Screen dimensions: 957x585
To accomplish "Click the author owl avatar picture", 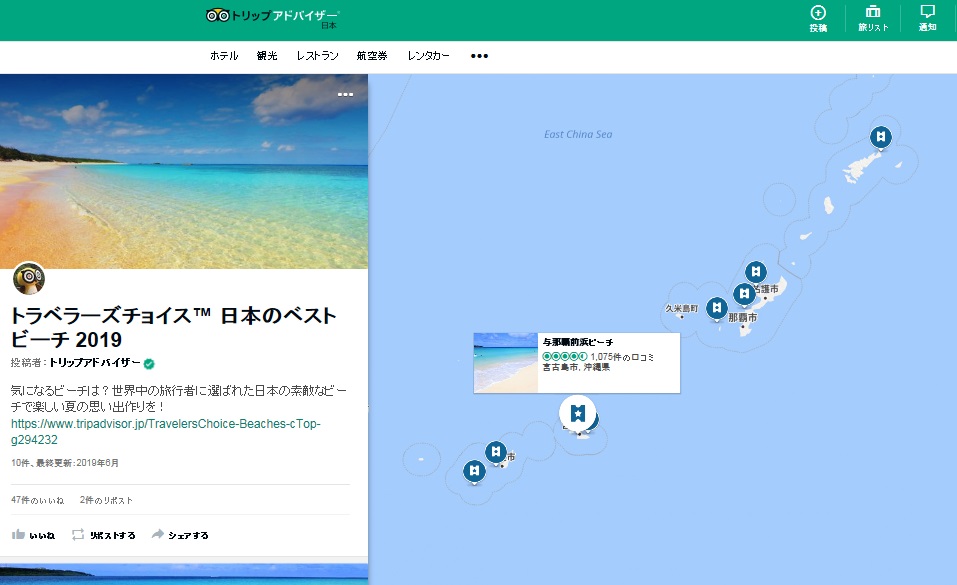I will point(29,279).
